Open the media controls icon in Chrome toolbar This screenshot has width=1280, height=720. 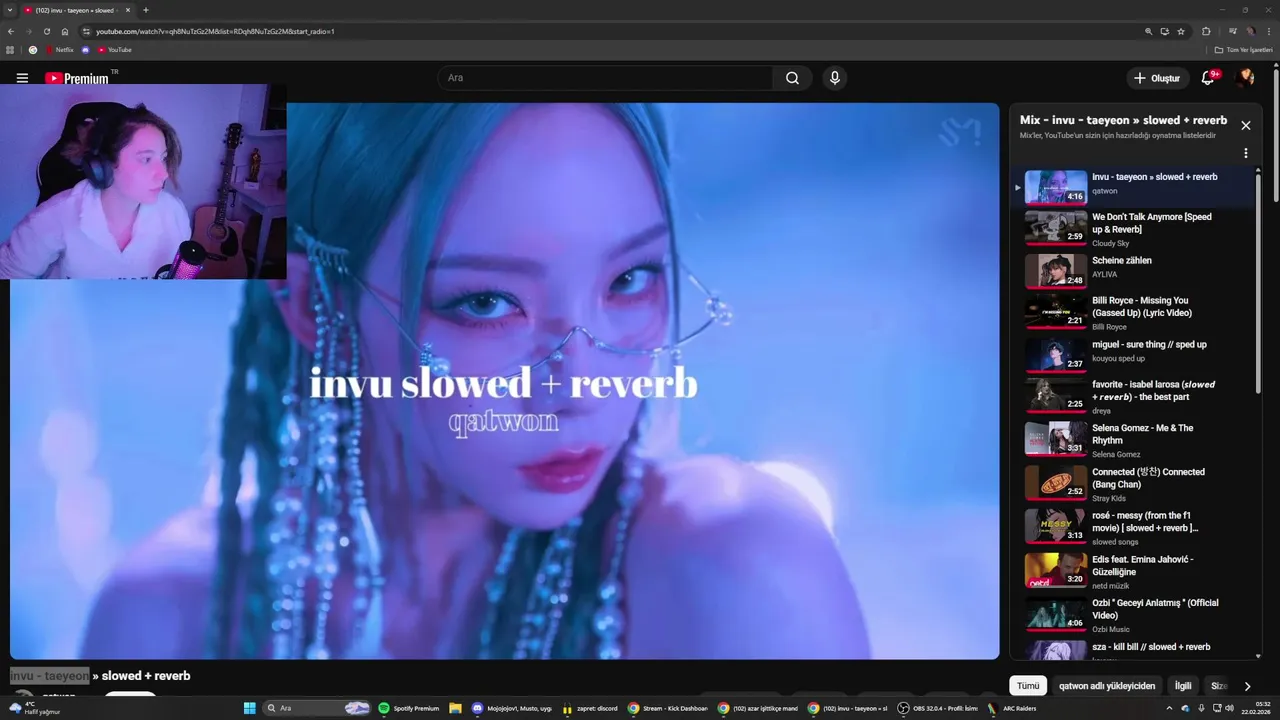point(1233,31)
